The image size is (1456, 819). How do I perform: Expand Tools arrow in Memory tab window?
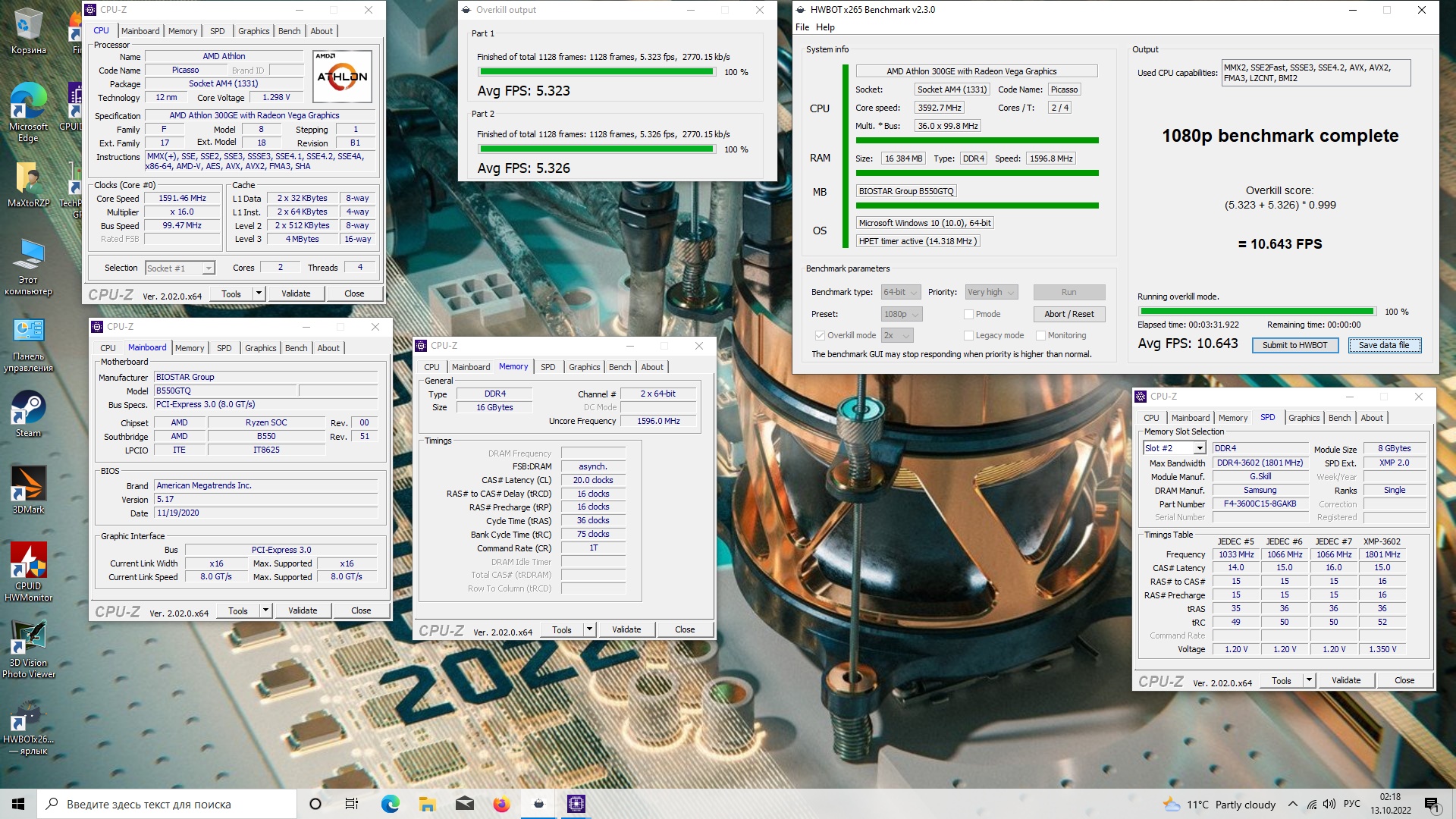589,629
